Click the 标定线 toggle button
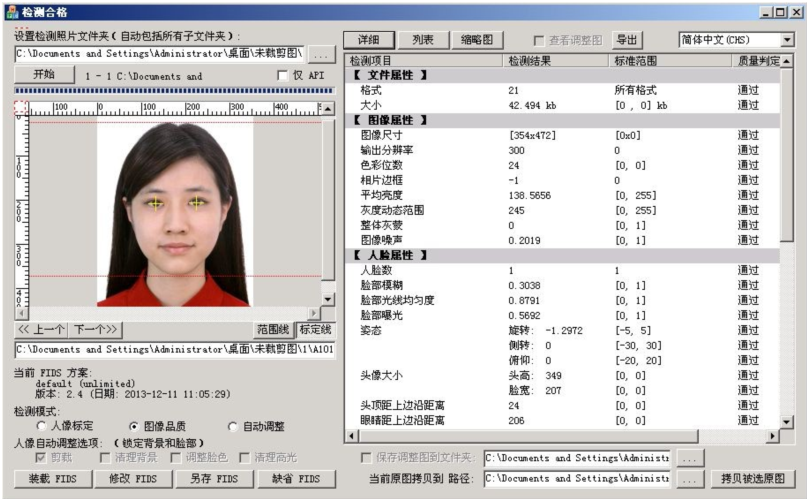Image resolution: width=811 pixels, height=503 pixels. pyautogui.click(x=315, y=329)
